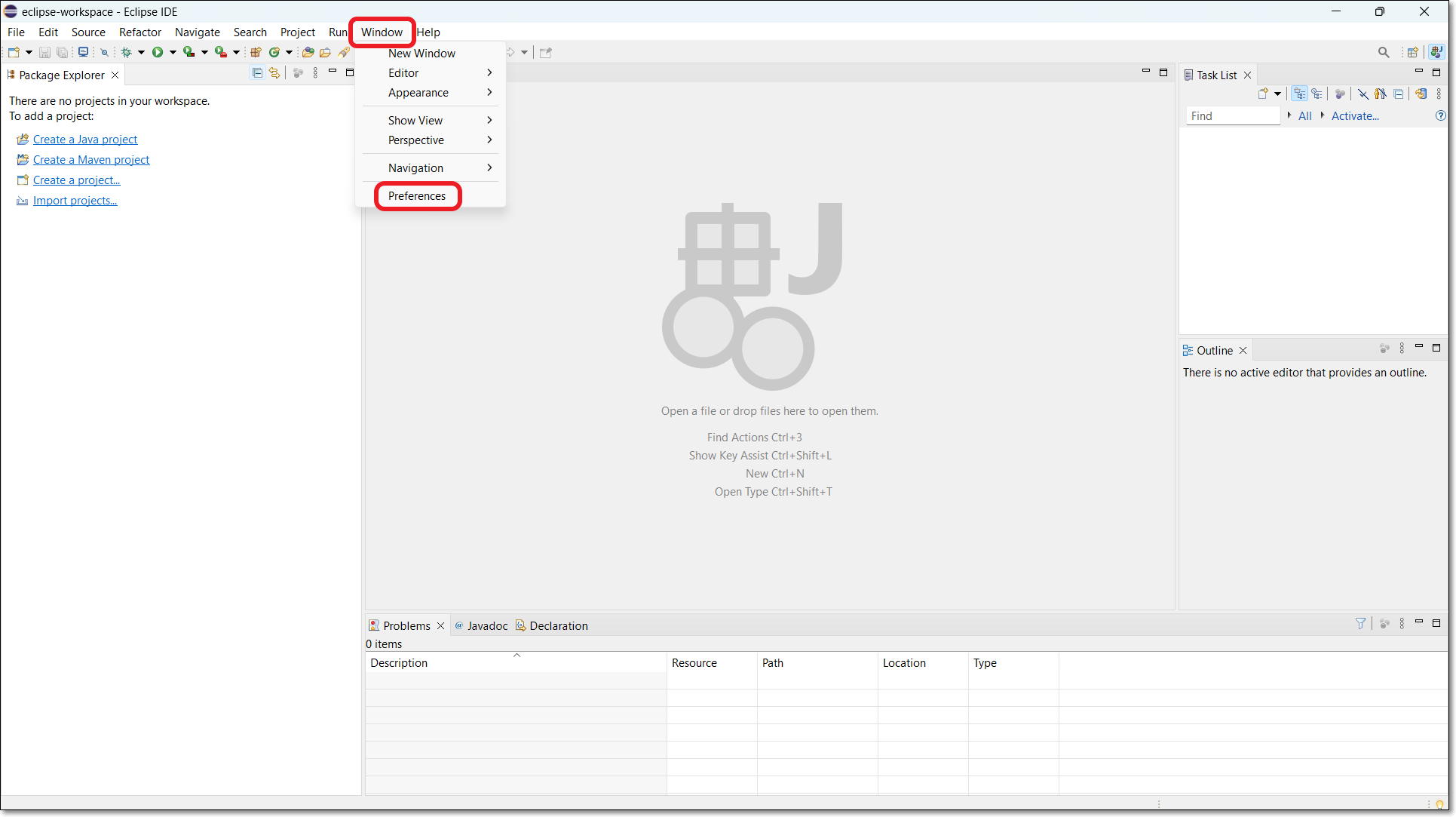The width and height of the screenshot is (1456, 817).
Task: Click the Find field in Task List
Action: click(x=1233, y=116)
